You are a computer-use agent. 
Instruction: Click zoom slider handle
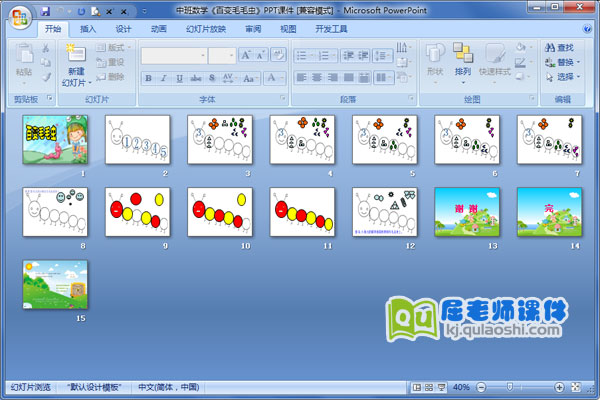tap(510, 387)
